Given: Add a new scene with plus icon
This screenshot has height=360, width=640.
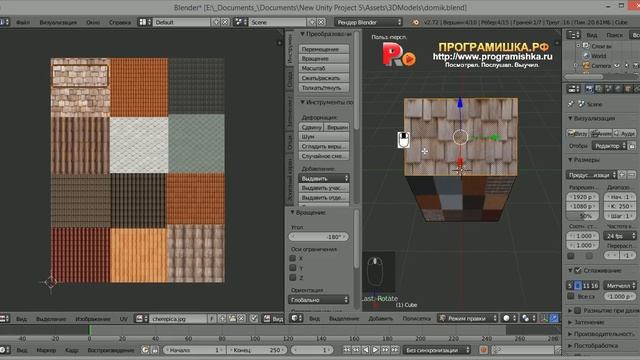Looking at the screenshot, I should 312,22.
